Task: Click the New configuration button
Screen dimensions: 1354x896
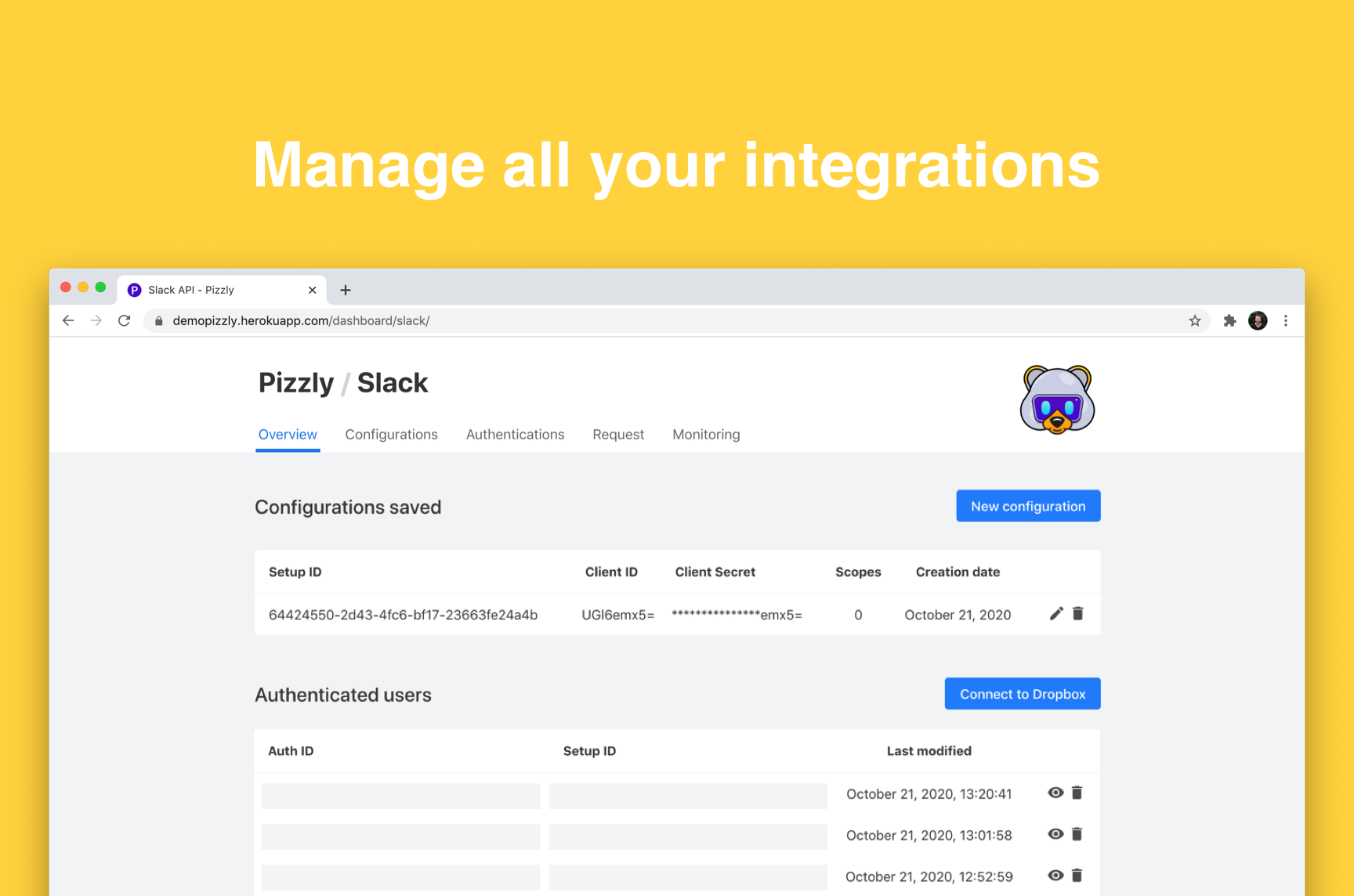Action: [1028, 506]
